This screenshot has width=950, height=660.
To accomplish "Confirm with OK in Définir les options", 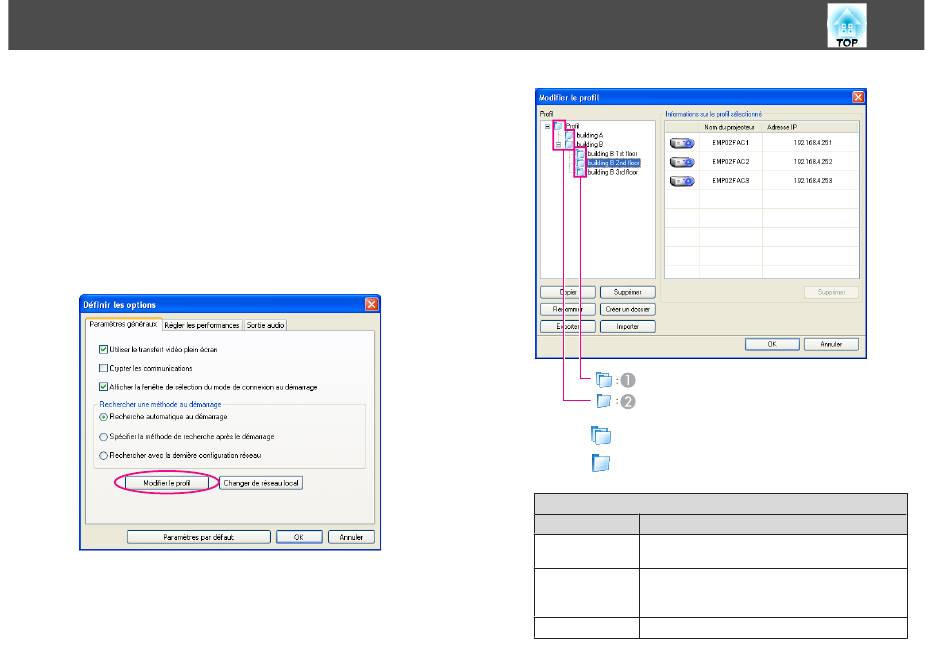I will coord(299,537).
